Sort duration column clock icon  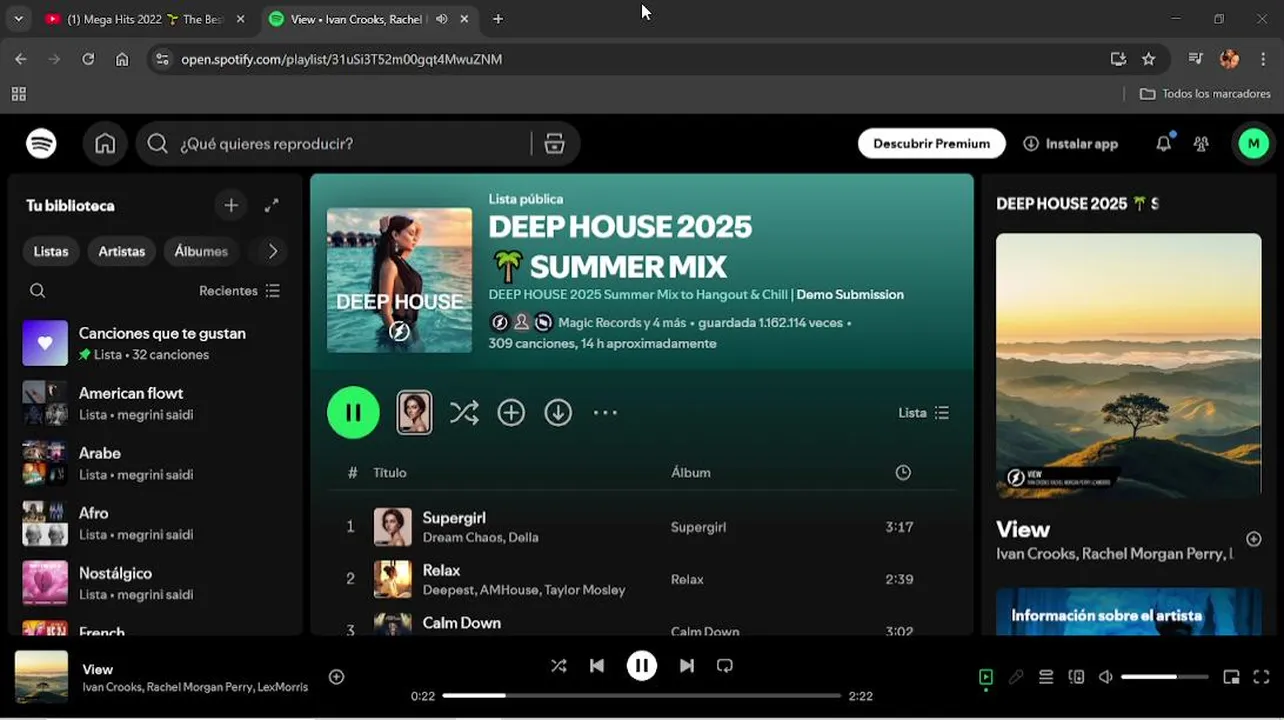point(903,473)
